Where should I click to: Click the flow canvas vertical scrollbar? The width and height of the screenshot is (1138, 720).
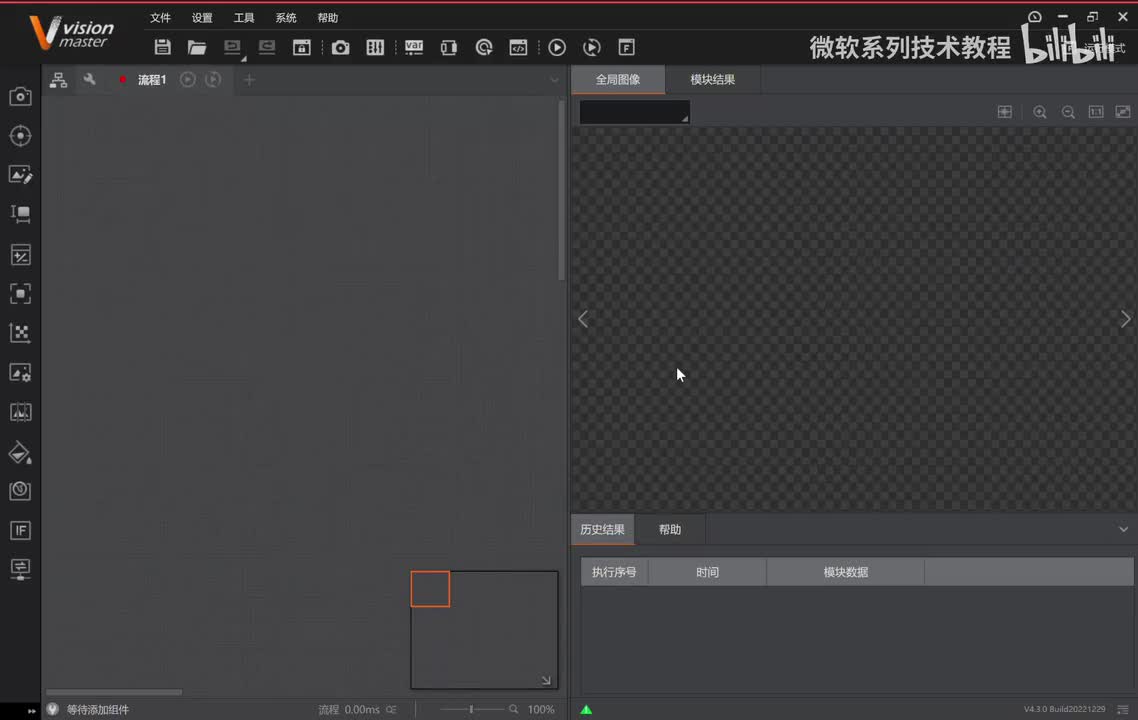coord(561,190)
